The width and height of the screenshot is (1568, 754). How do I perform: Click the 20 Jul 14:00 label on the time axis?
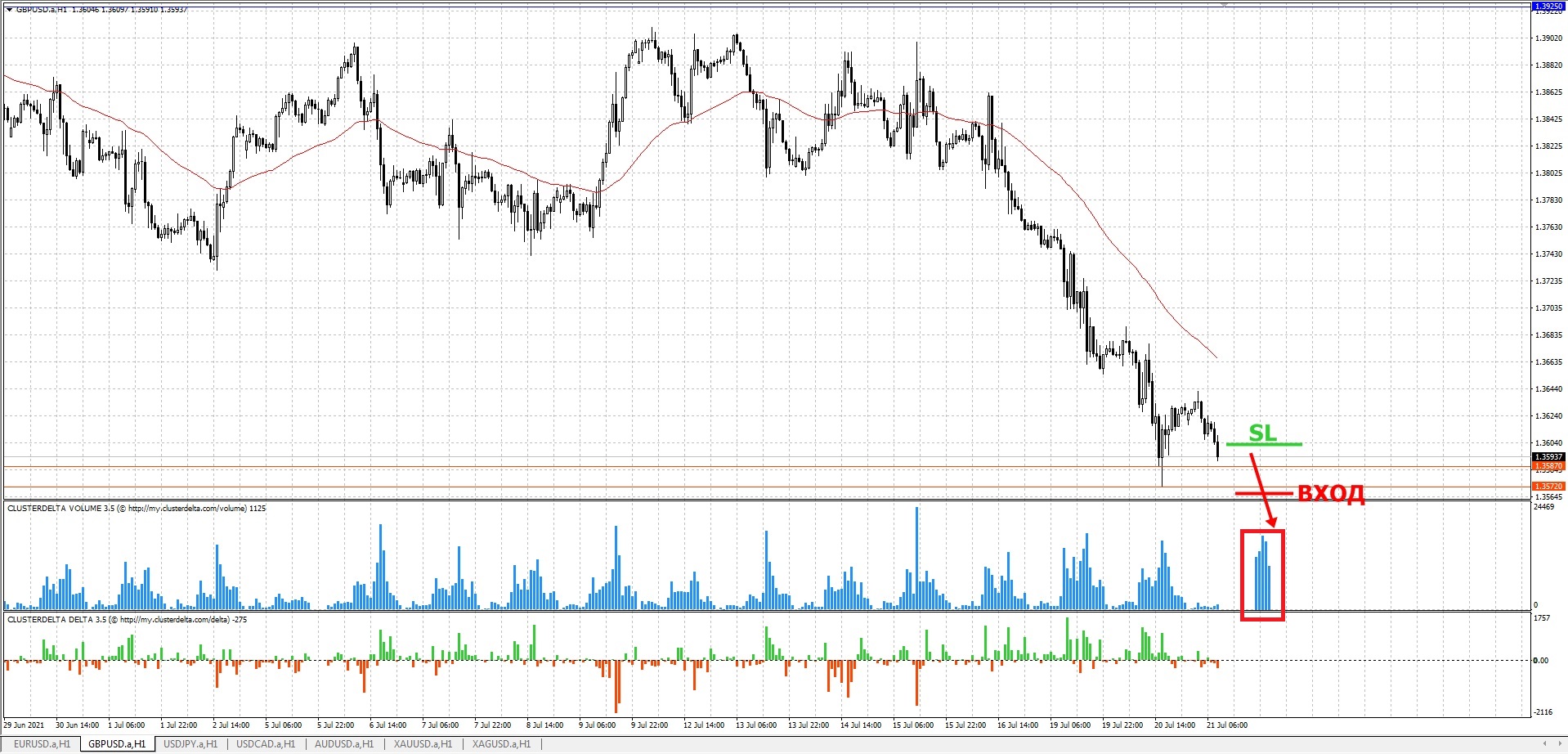[x=1175, y=725]
